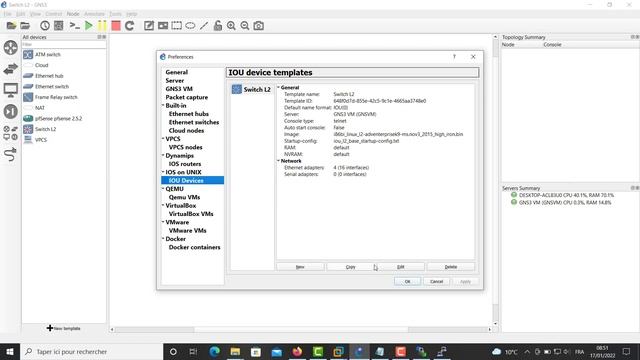This screenshot has width=640, height=360.
Task: Click Cancel in the Preferences dialog
Action: (436, 282)
